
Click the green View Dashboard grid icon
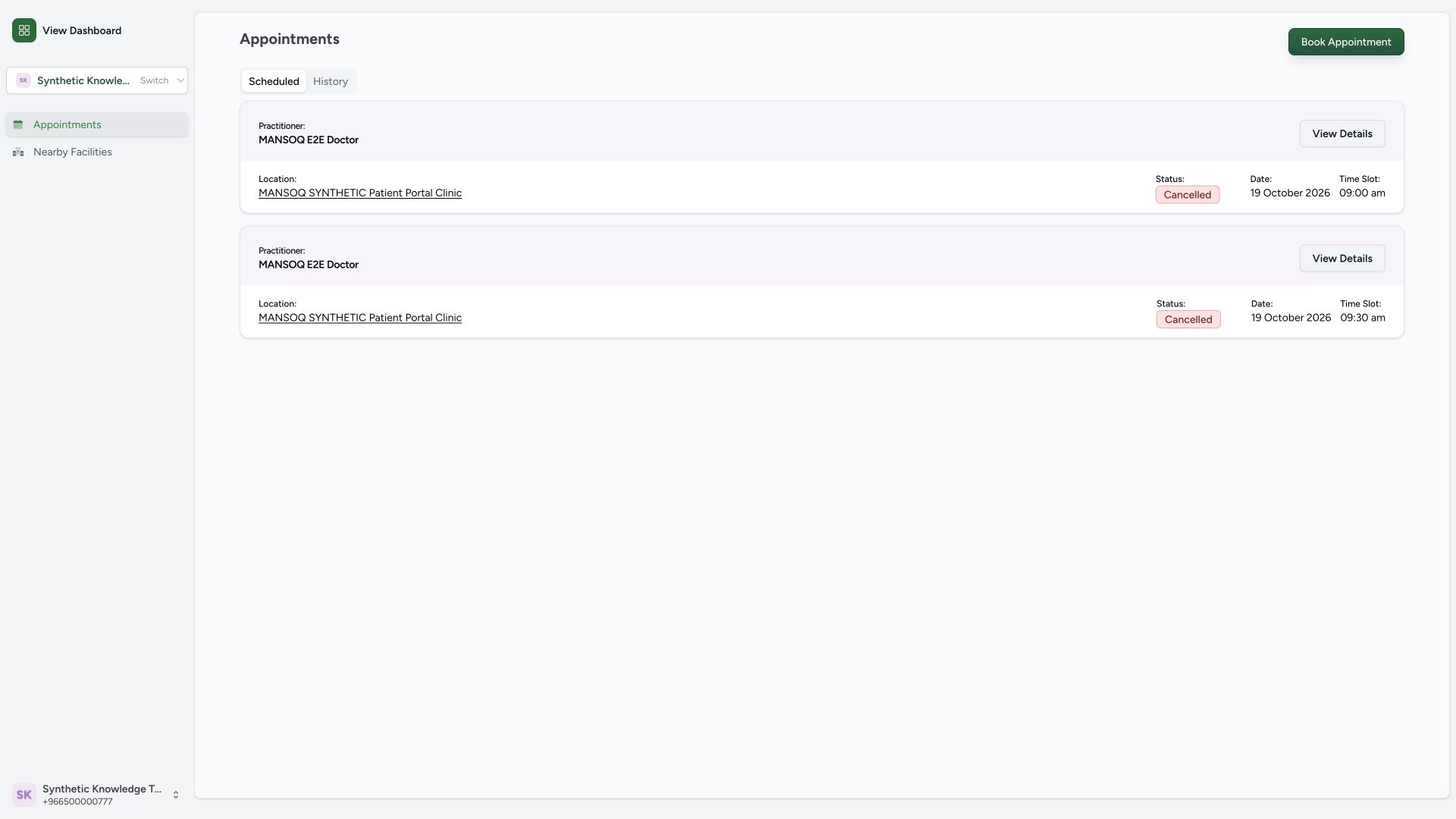point(24,30)
